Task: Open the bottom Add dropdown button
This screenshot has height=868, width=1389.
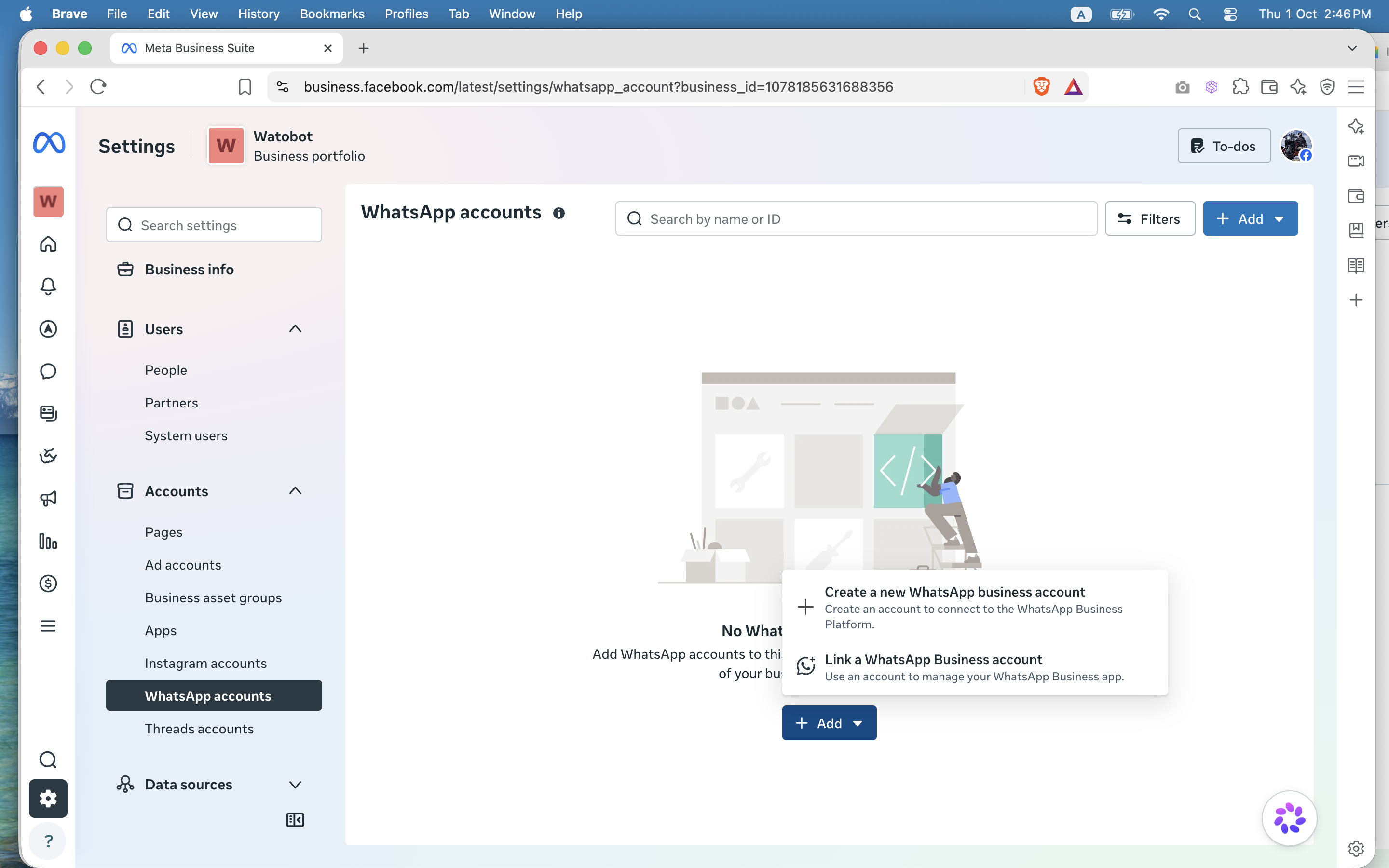Action: (x=829, y=723)
